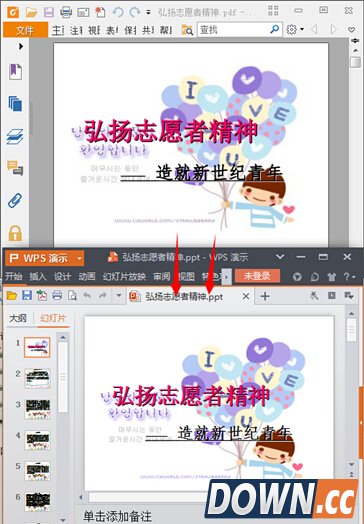This screenshot has height=524, width=364.
Task: Open the Security lock panel in PDF sidebar
Action: 15,233
